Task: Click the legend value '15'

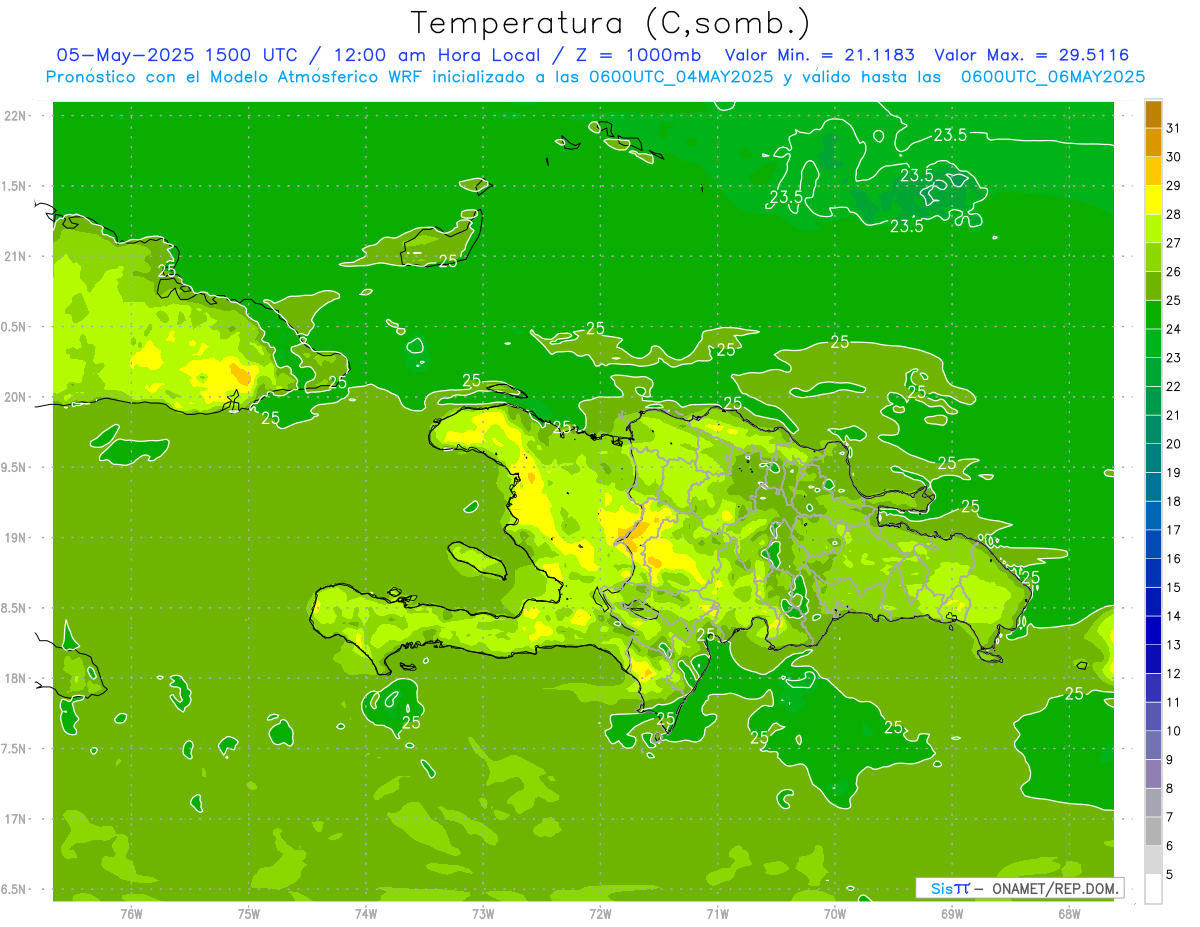Action: (x=1174, y=587)
